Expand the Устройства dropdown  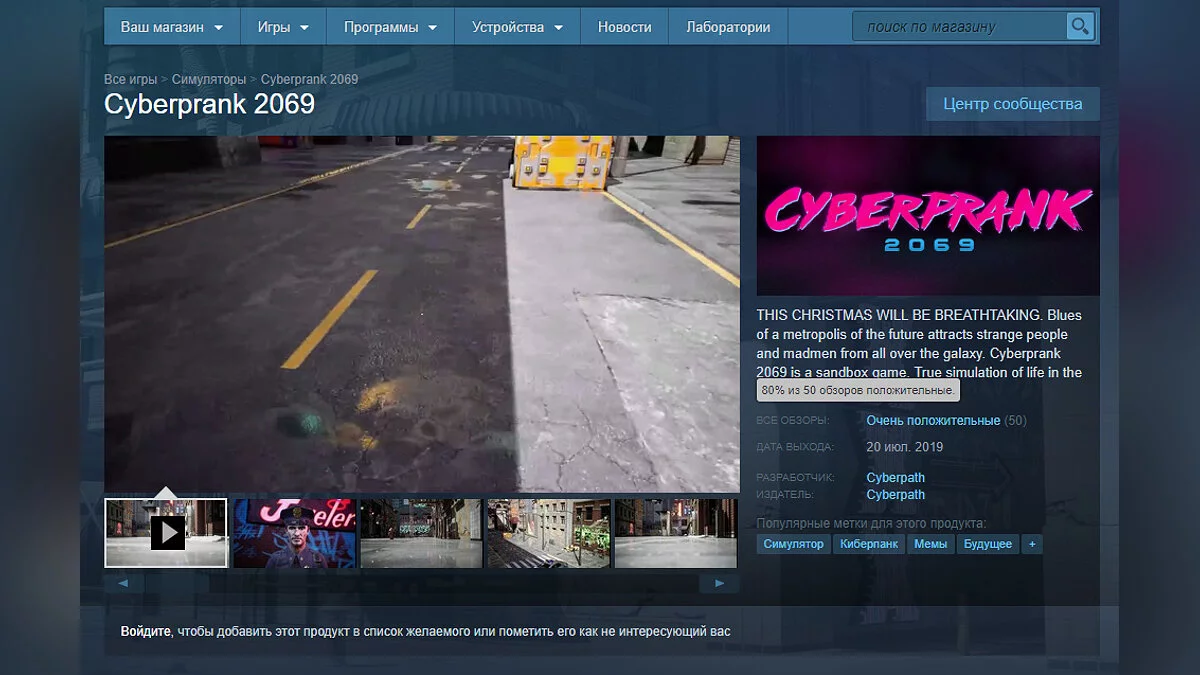tap(517, 27)
